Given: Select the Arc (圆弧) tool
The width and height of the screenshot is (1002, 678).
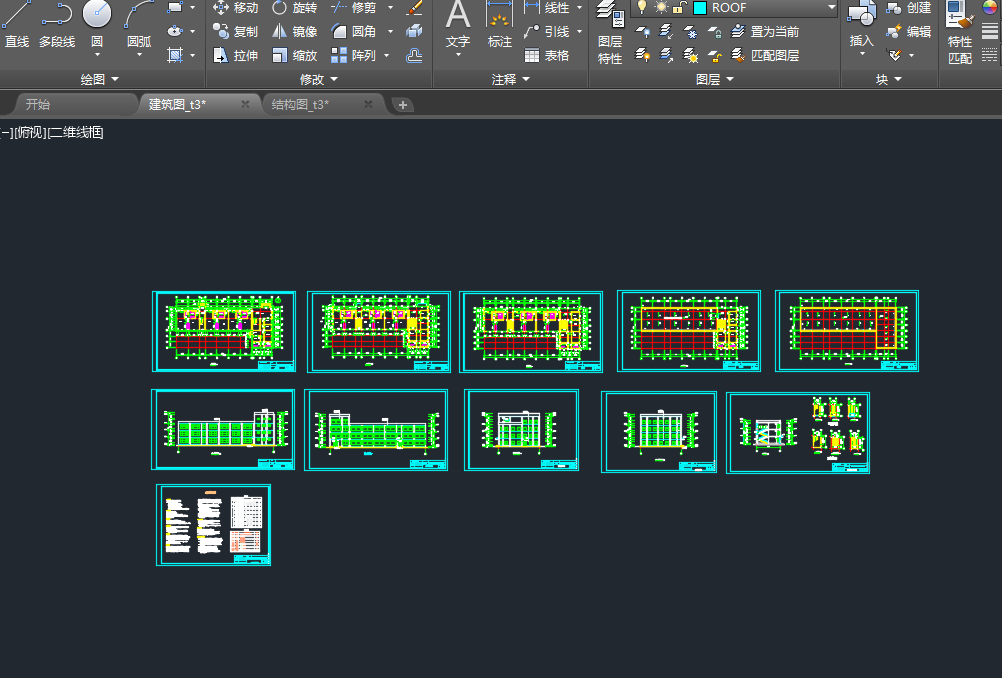Looking at the screenshot, I should coord(139,23).
